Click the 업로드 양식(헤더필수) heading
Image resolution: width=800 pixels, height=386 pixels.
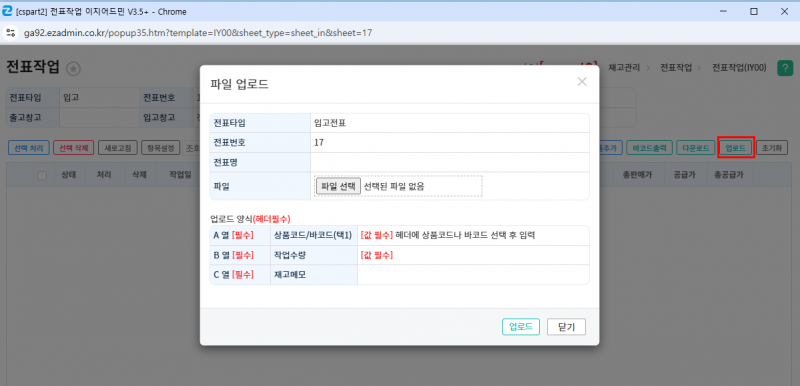pos(251,219)
